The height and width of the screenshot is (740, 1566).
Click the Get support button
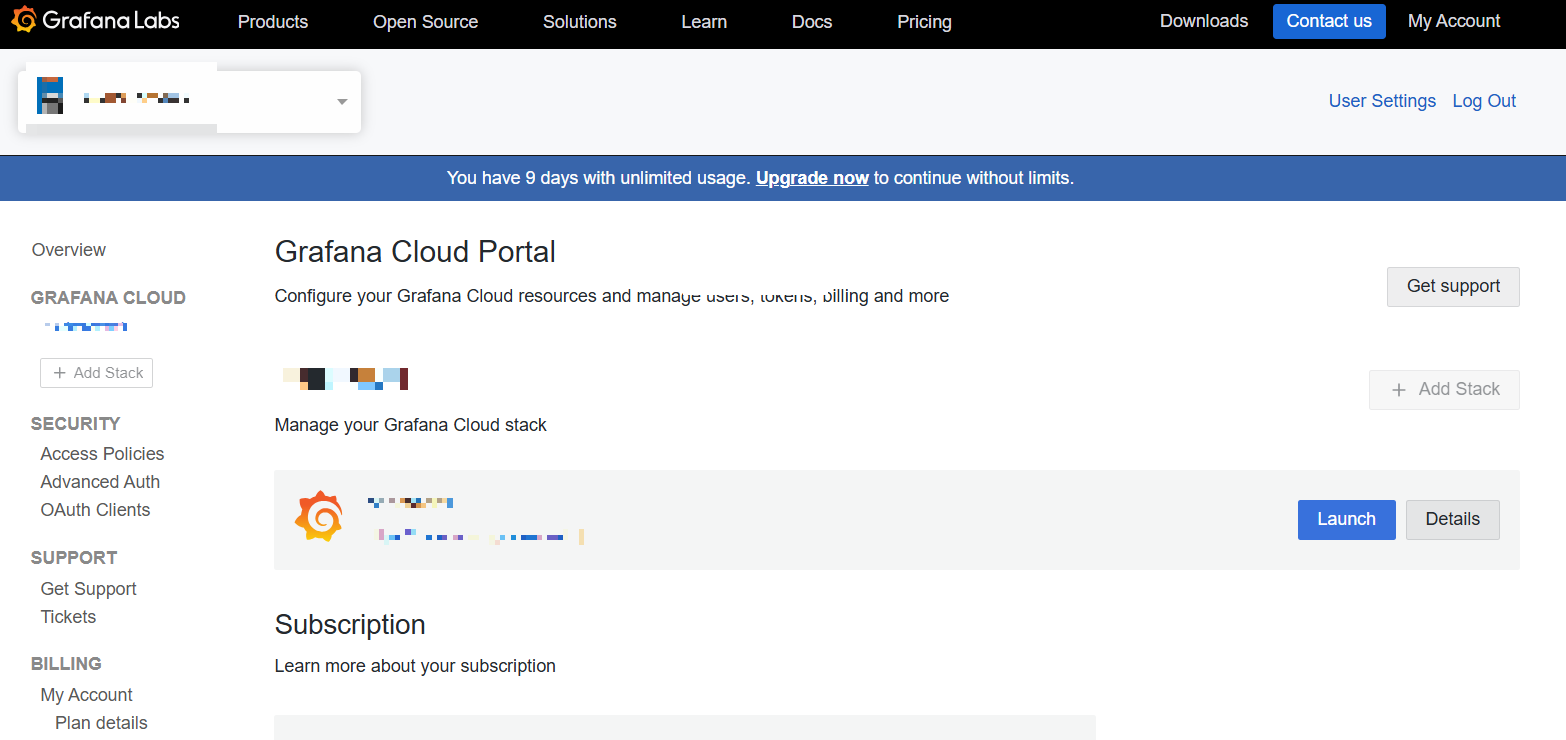[1453, 286]
